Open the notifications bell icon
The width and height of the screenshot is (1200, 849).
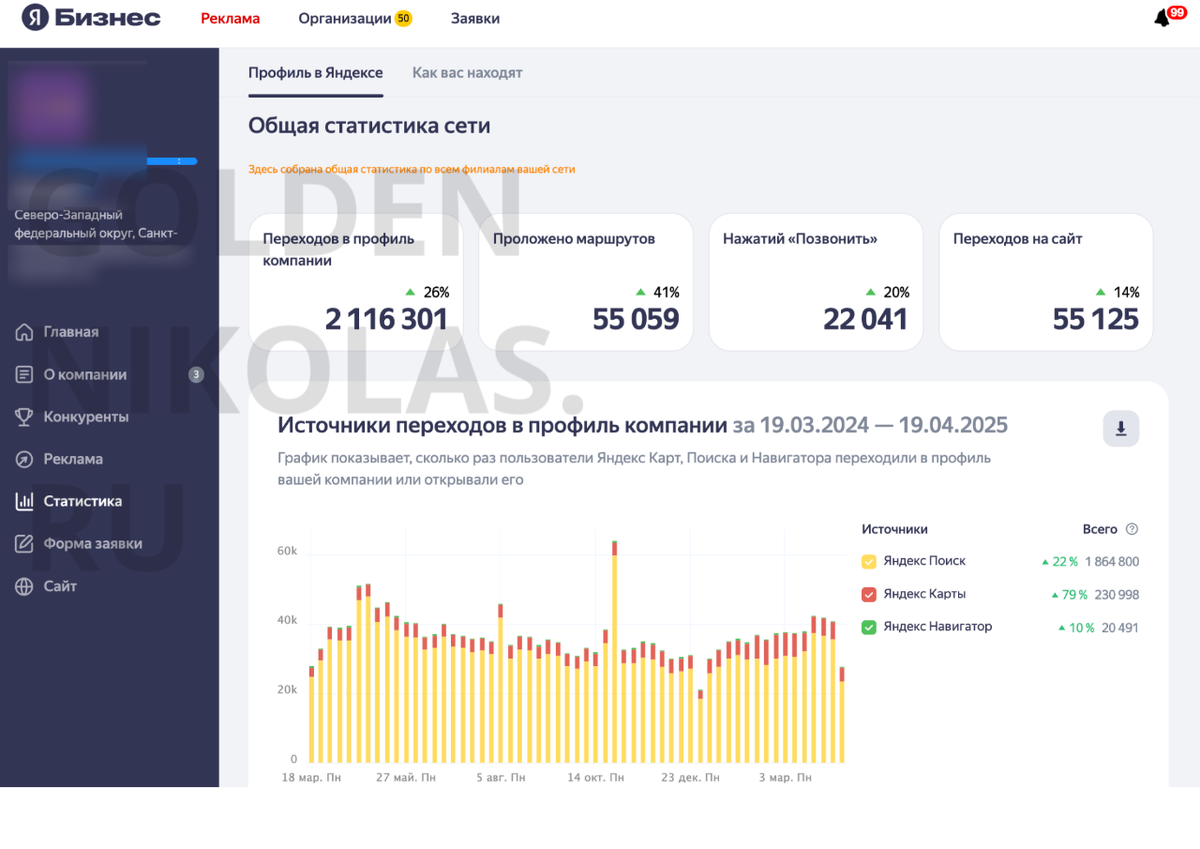click(1162, 19)
